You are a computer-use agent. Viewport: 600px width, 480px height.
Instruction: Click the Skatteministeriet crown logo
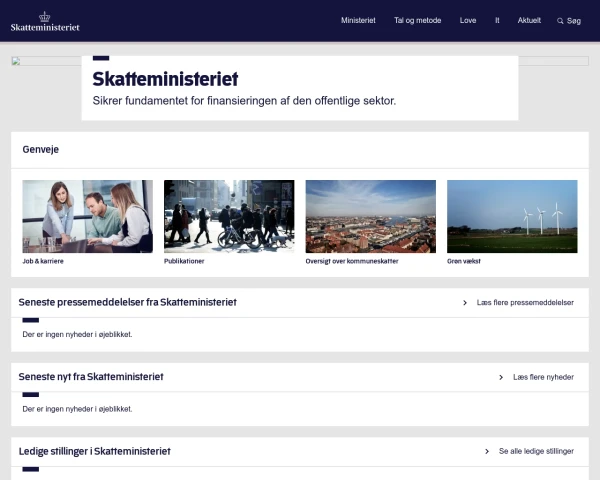[45, 21]
